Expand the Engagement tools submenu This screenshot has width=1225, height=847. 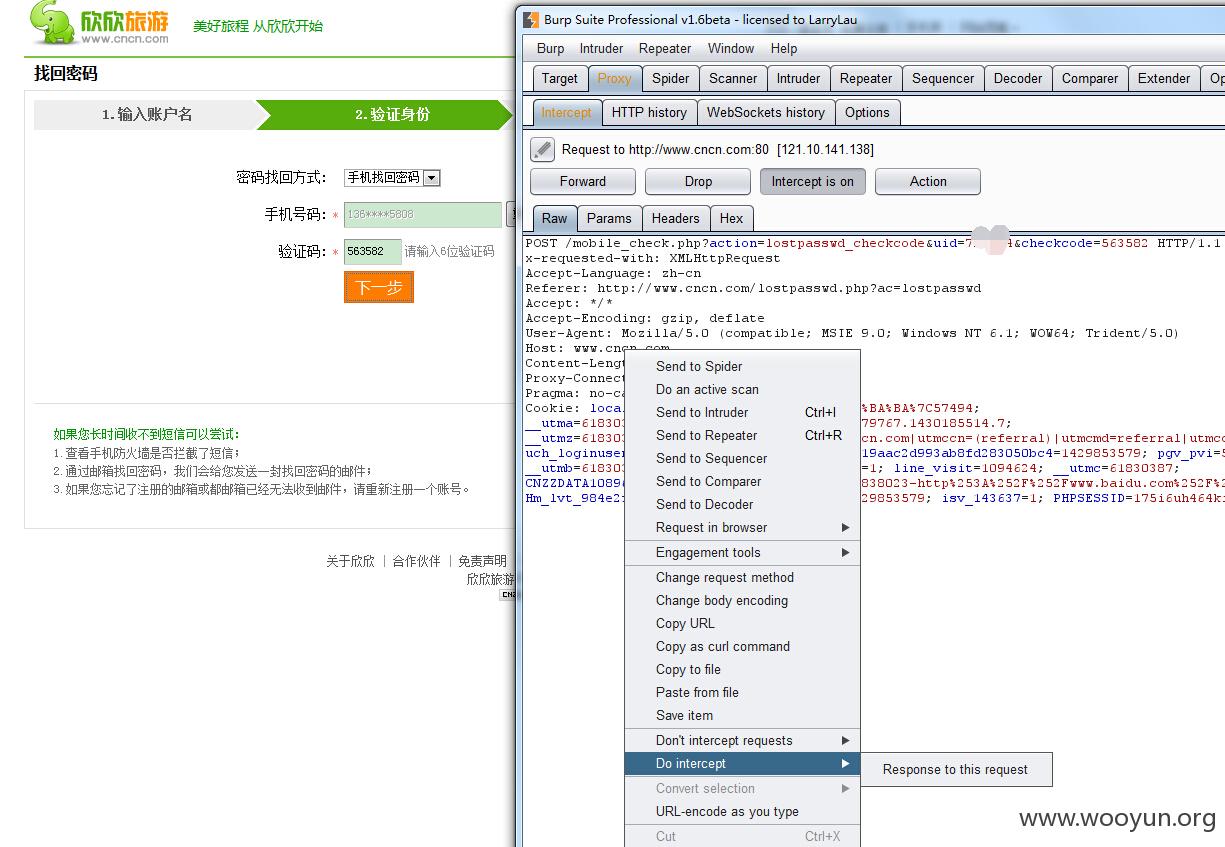742,552
